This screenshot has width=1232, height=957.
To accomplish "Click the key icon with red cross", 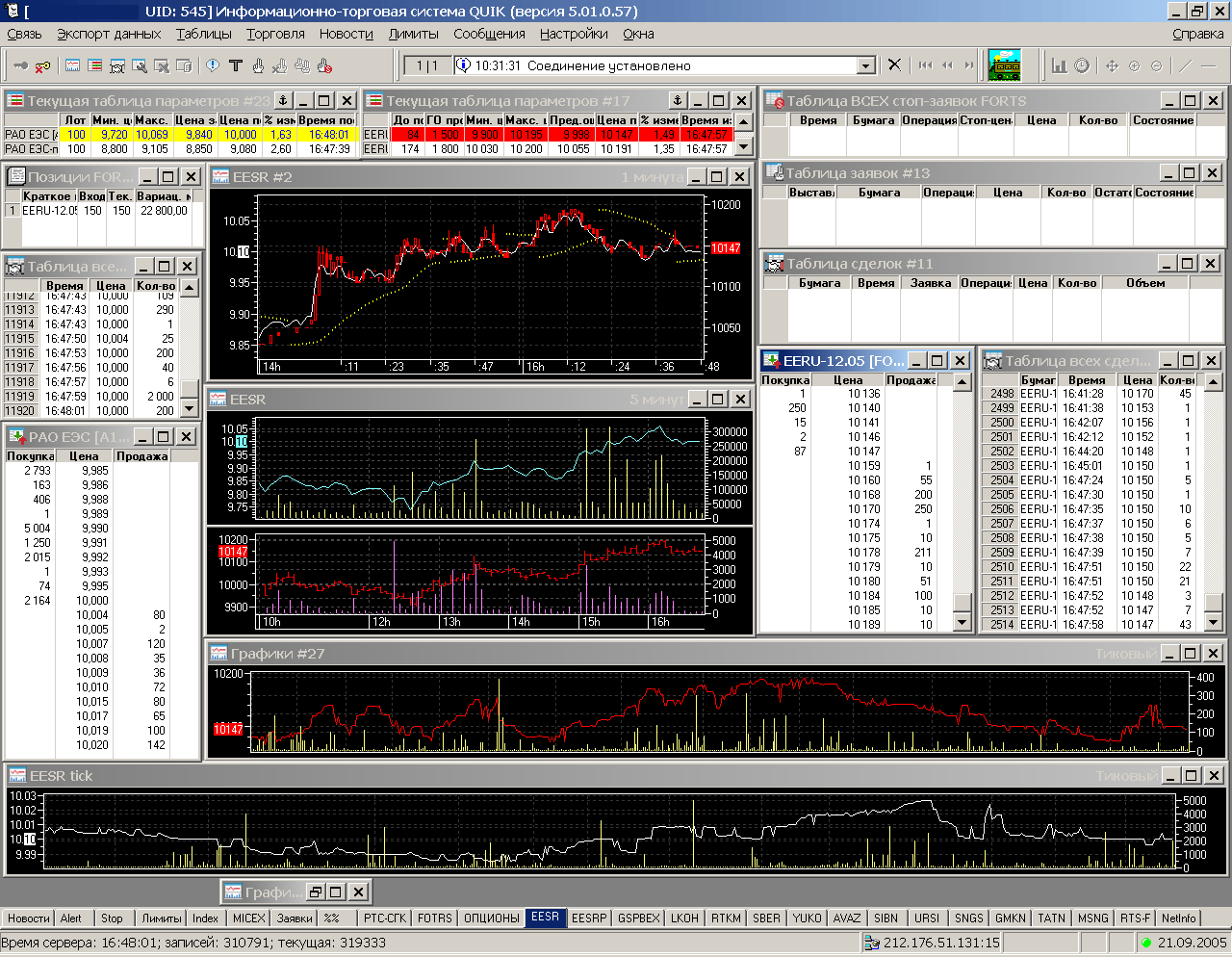I will 43,65.
